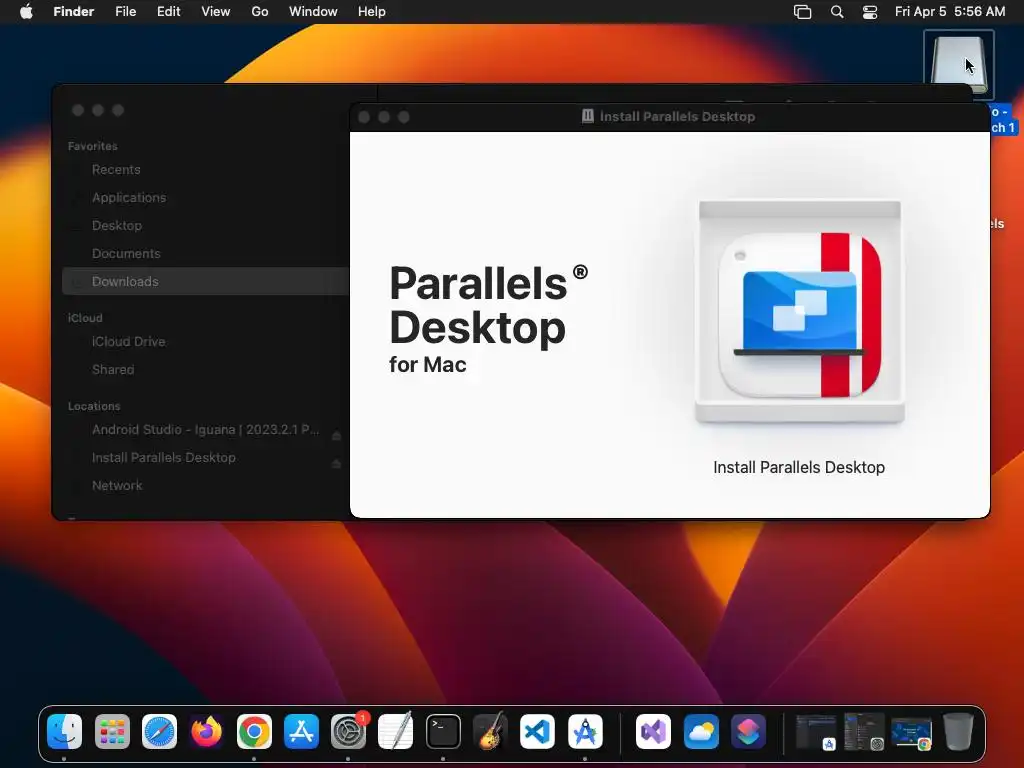
Task: Restore minimized Android Studio window thumbnail
Action: [x=816, y=732]
